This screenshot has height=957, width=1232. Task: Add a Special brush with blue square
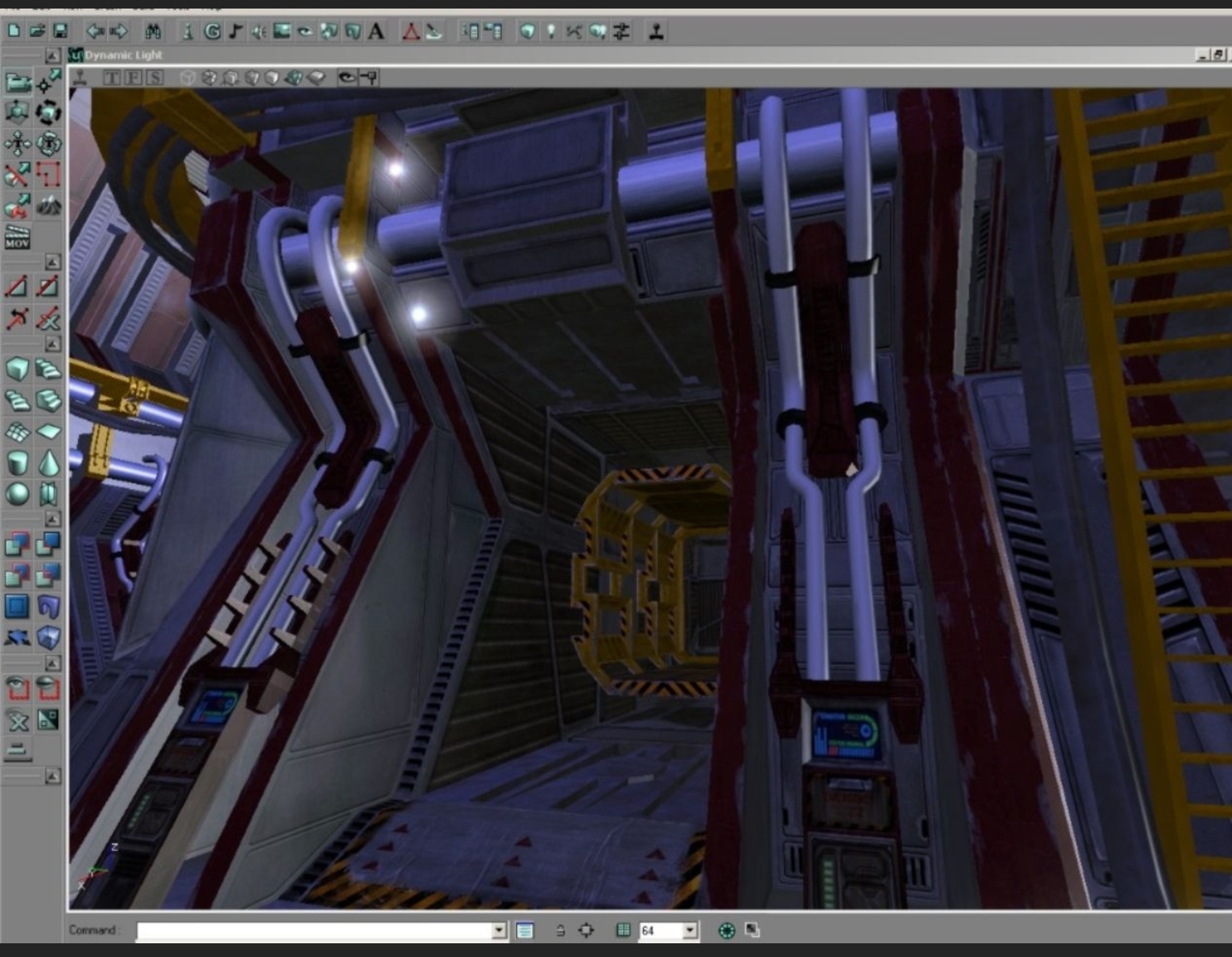tap(18, 607)
